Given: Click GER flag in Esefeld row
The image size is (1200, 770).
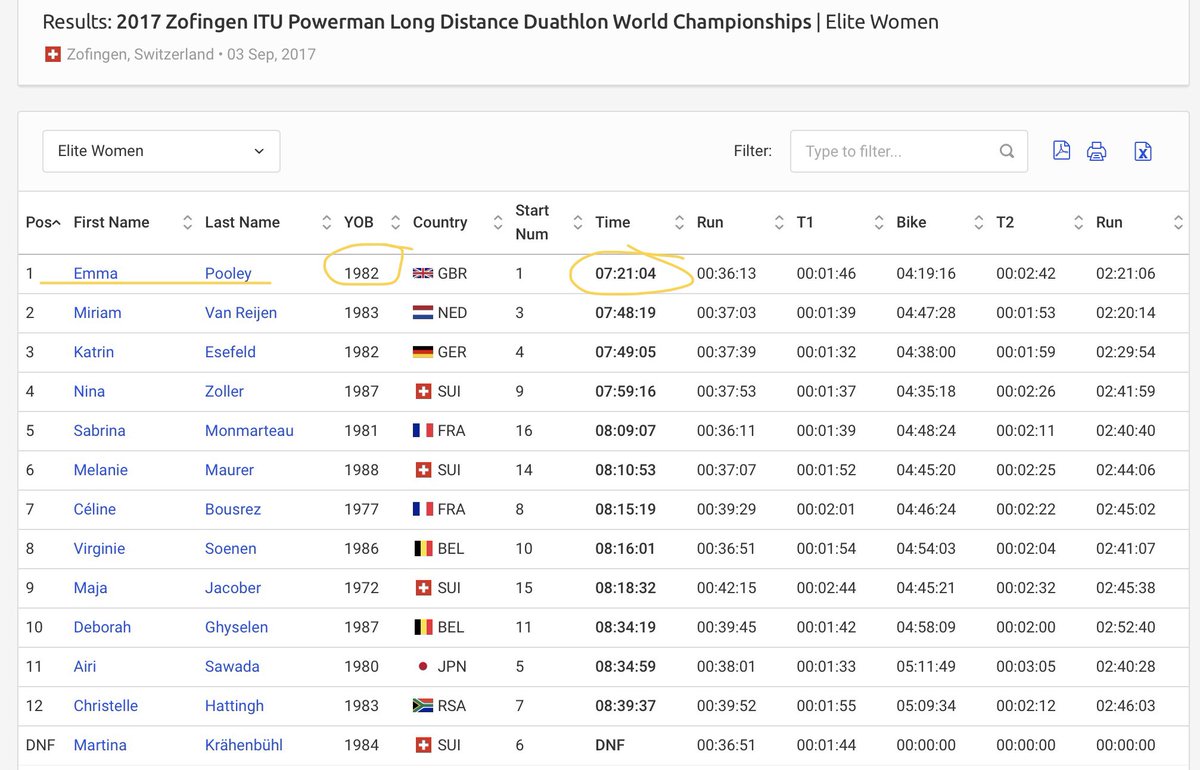Looking at the screenshot, I should coord(422,352).
